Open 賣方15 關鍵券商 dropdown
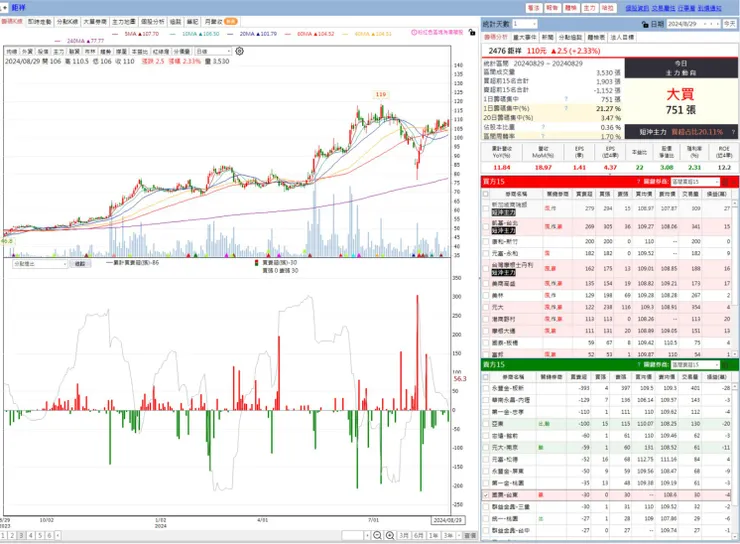 [695, 365]
